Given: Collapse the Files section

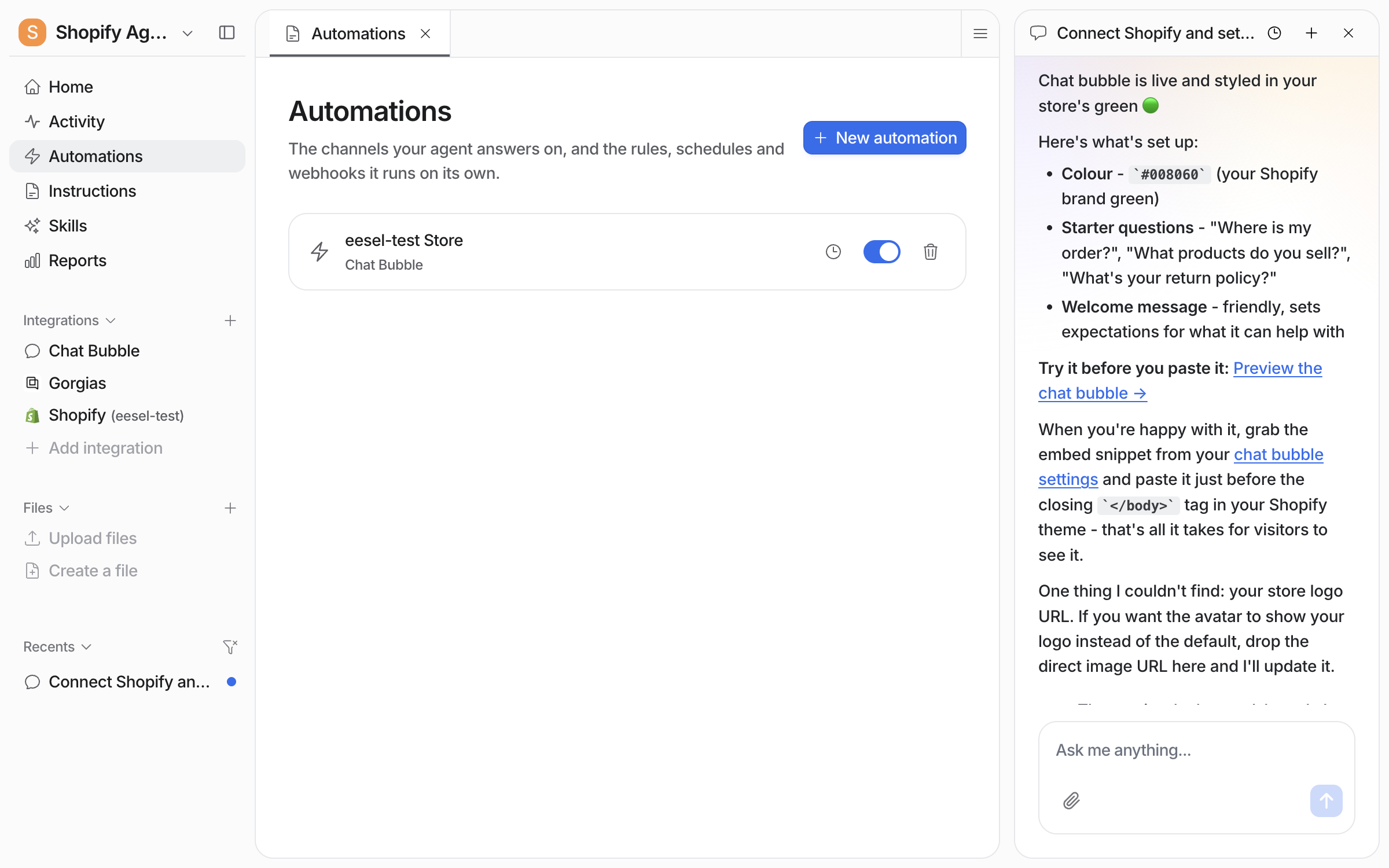Looking at the screenshot, I should coord(46,507).
